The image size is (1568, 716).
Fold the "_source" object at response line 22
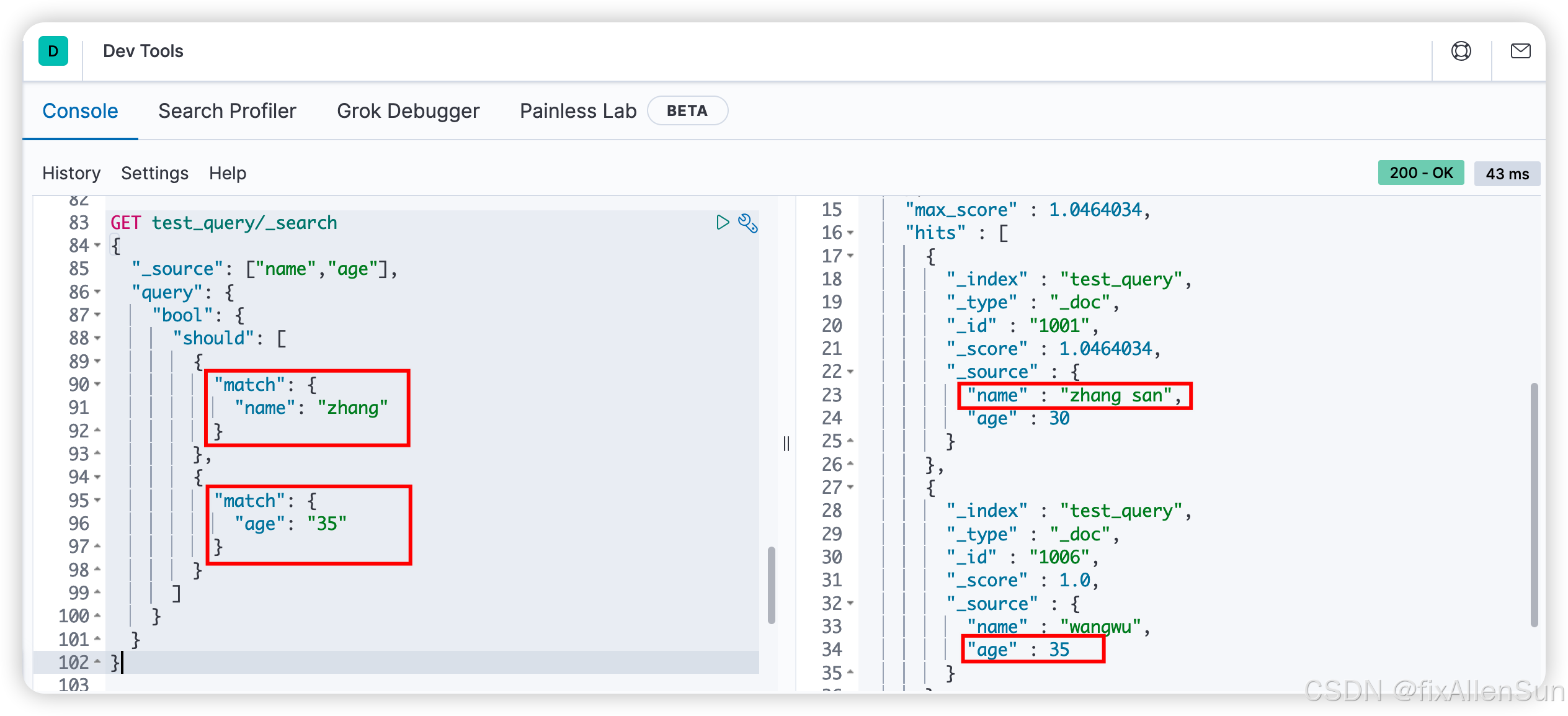click(x=850, y=372)
